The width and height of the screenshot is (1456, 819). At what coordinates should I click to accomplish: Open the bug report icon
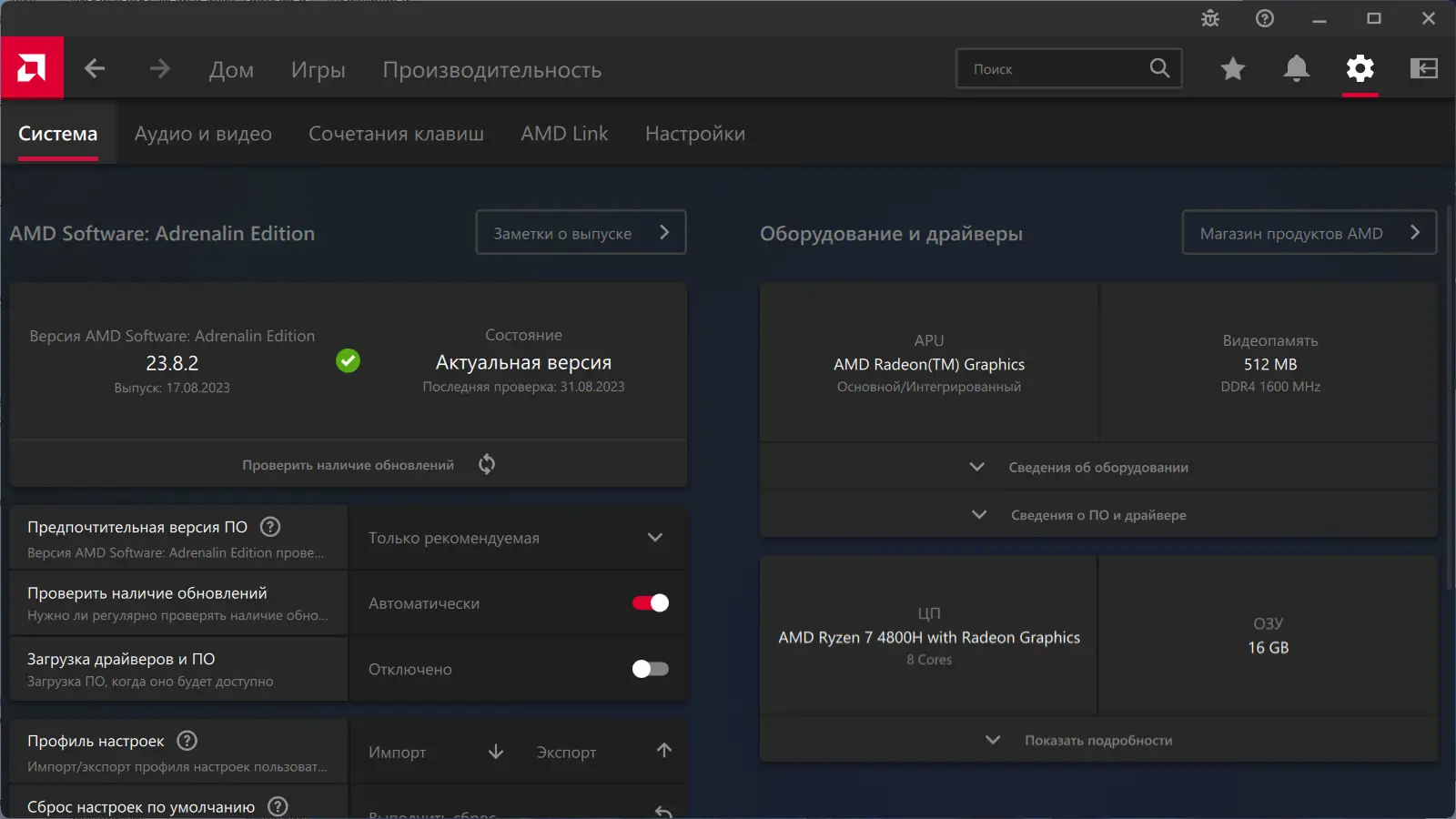pos(1210,18)
